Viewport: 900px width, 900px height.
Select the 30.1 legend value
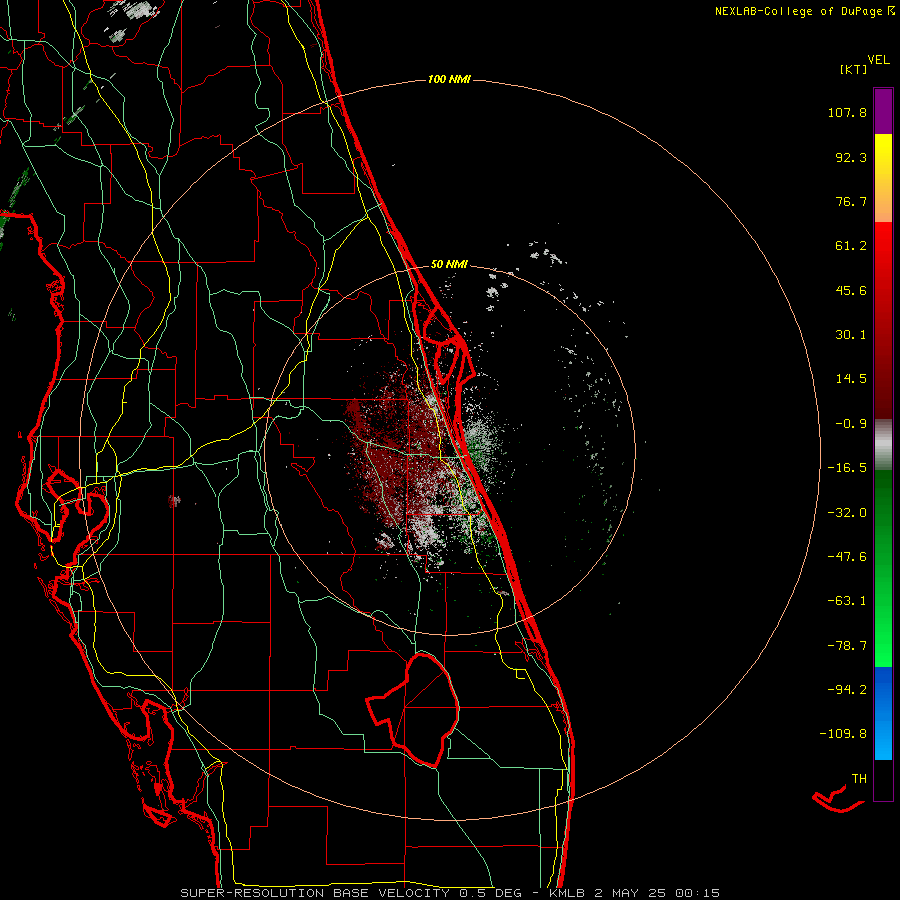tap(851, 335)
